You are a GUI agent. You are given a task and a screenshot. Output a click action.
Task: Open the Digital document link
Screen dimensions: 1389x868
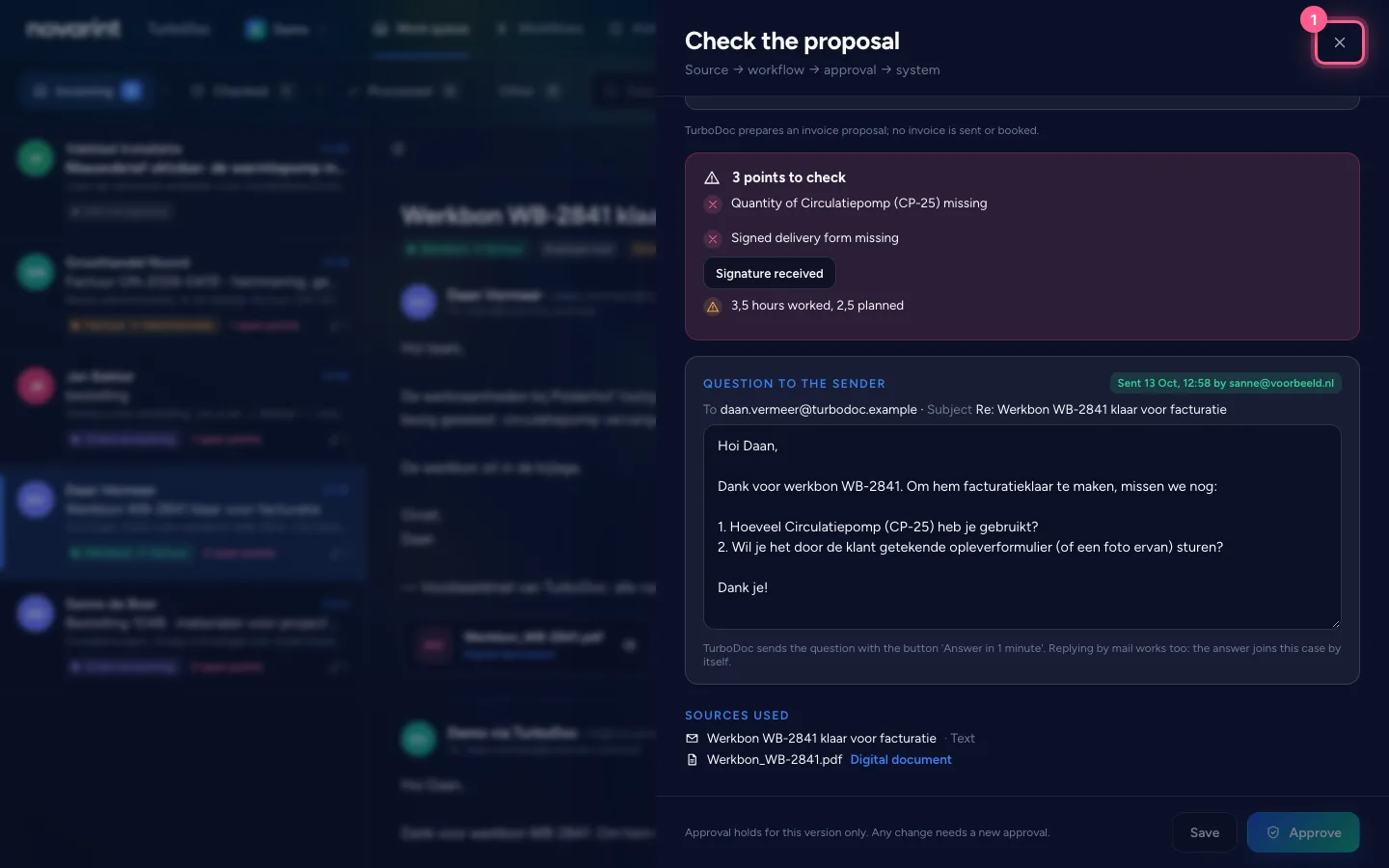click(x=900, y=760)
